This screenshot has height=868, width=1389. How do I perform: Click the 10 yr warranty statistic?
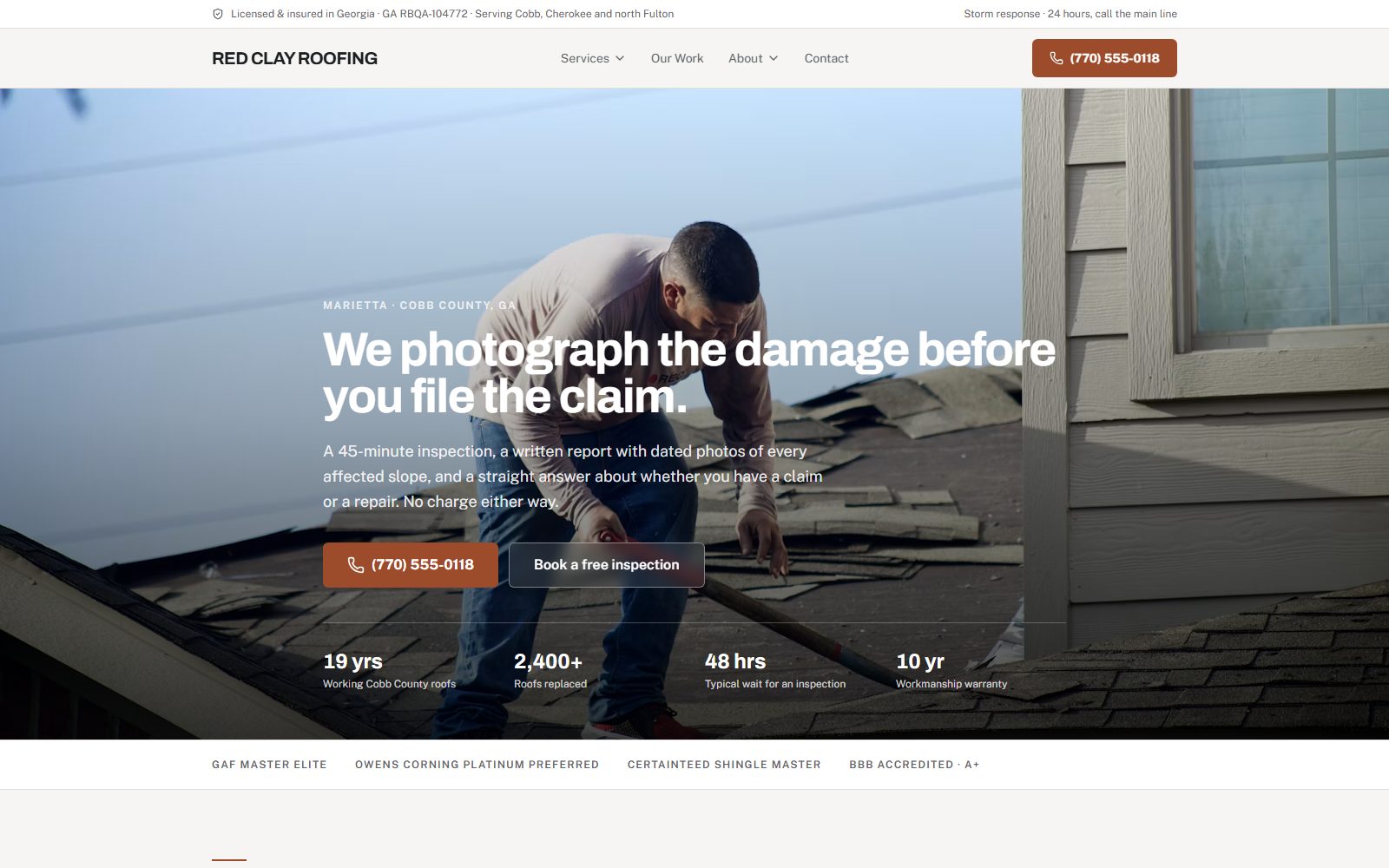pyautogui.click(x=951, y=671)
